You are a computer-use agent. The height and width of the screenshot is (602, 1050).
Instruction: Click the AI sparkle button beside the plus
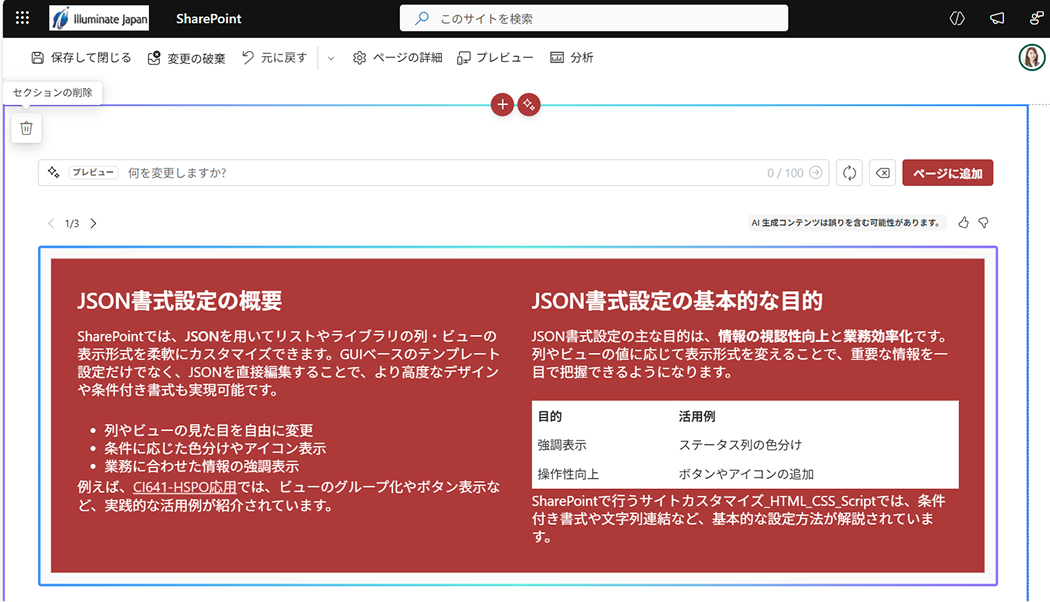[529, 104]
